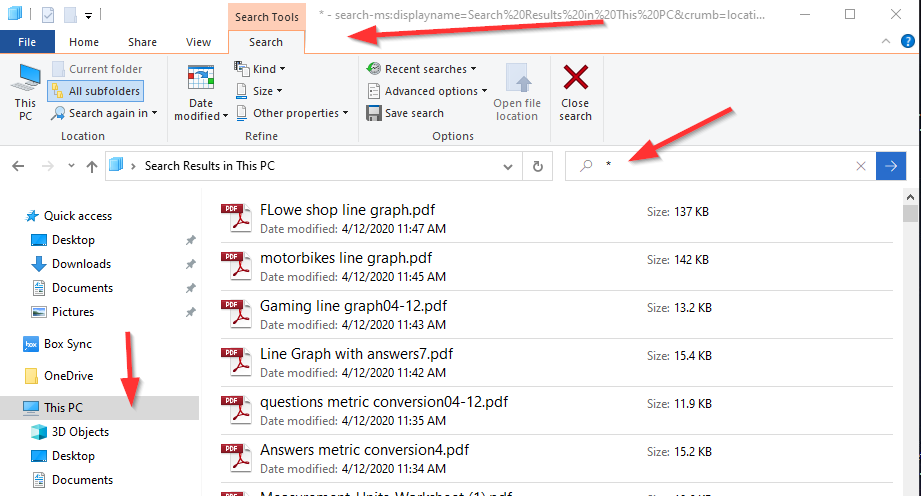The width and height of the screenshot is (921, 496).
Task: Select the Search ribbon tab
Action: [x=266, y=42]
